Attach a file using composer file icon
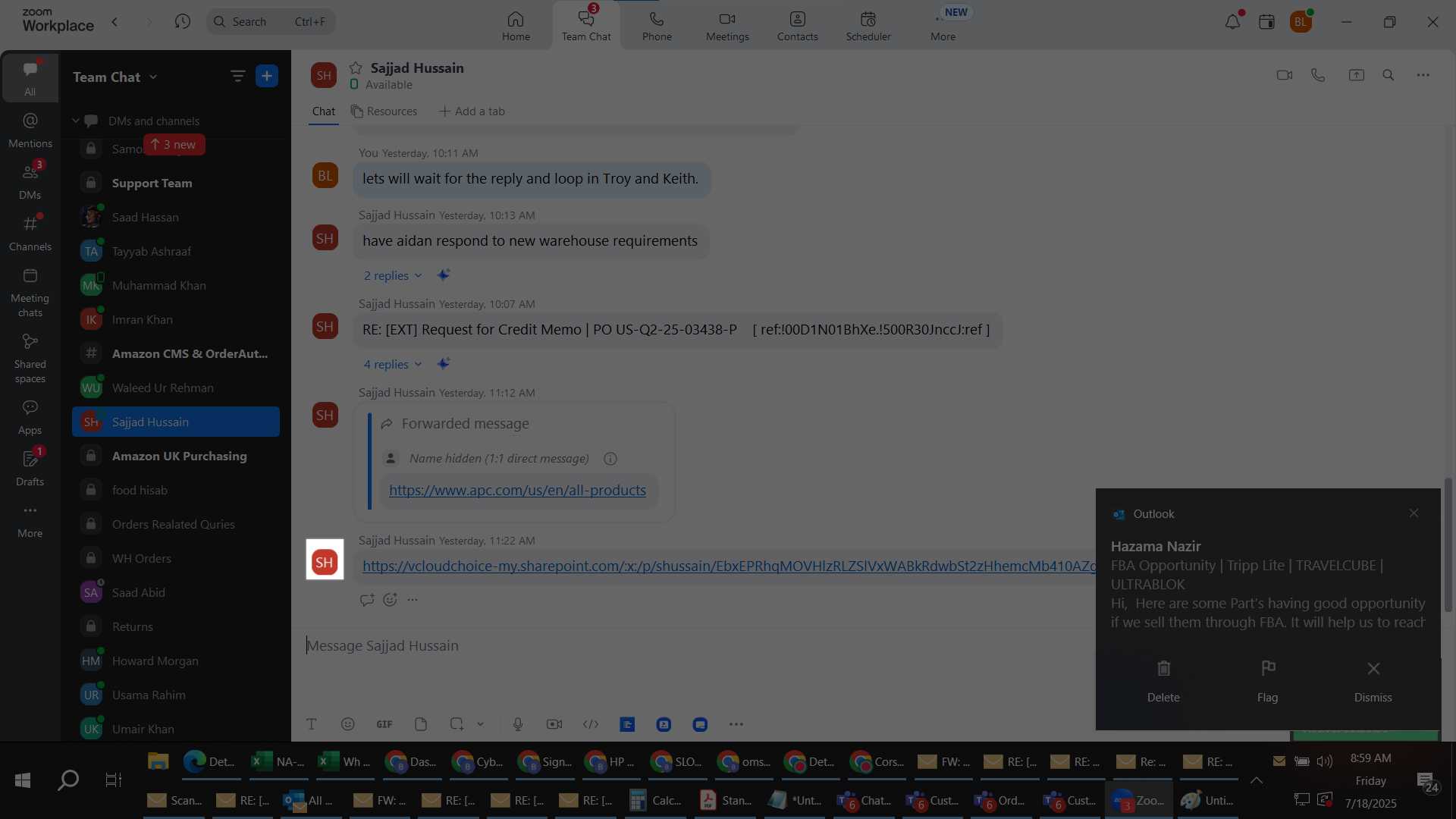This screenshot has height=819, width=1456. click(x=421, y=724)
